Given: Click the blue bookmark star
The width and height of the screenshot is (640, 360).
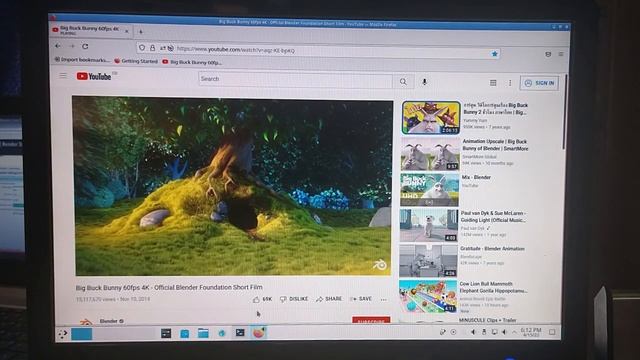Looking at the screenshot, I should 495,53.
